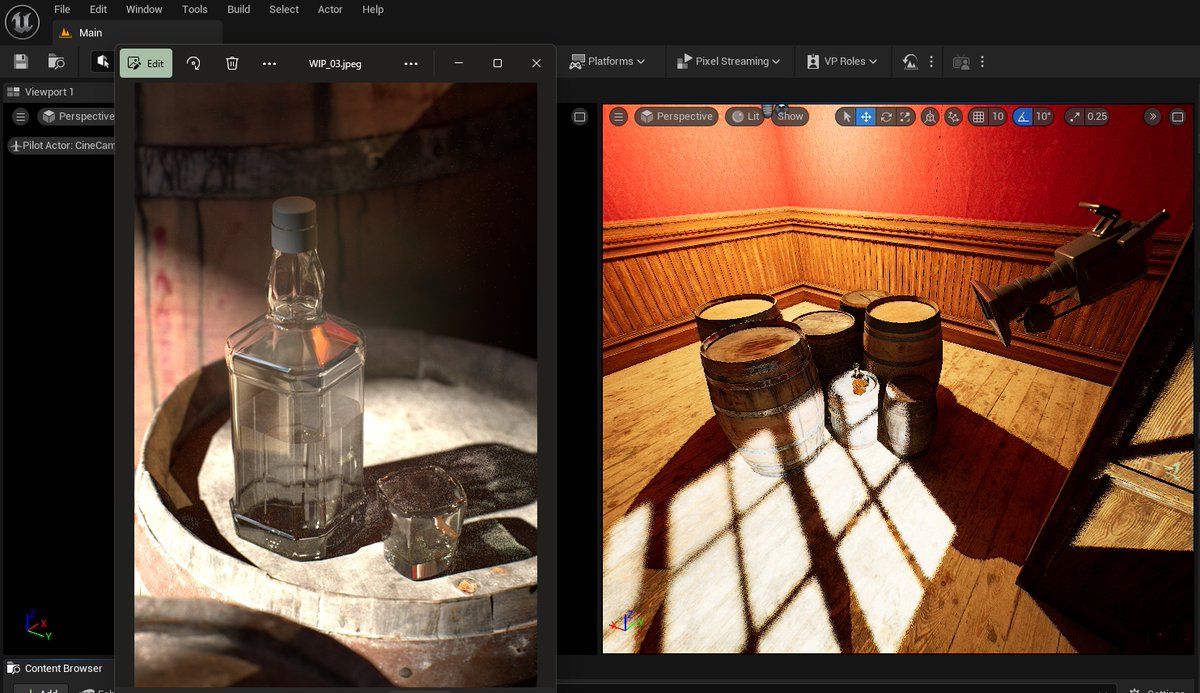Open the more options dots beside trash icon
Screen dimensions: 1200x693
pos(269,63)
